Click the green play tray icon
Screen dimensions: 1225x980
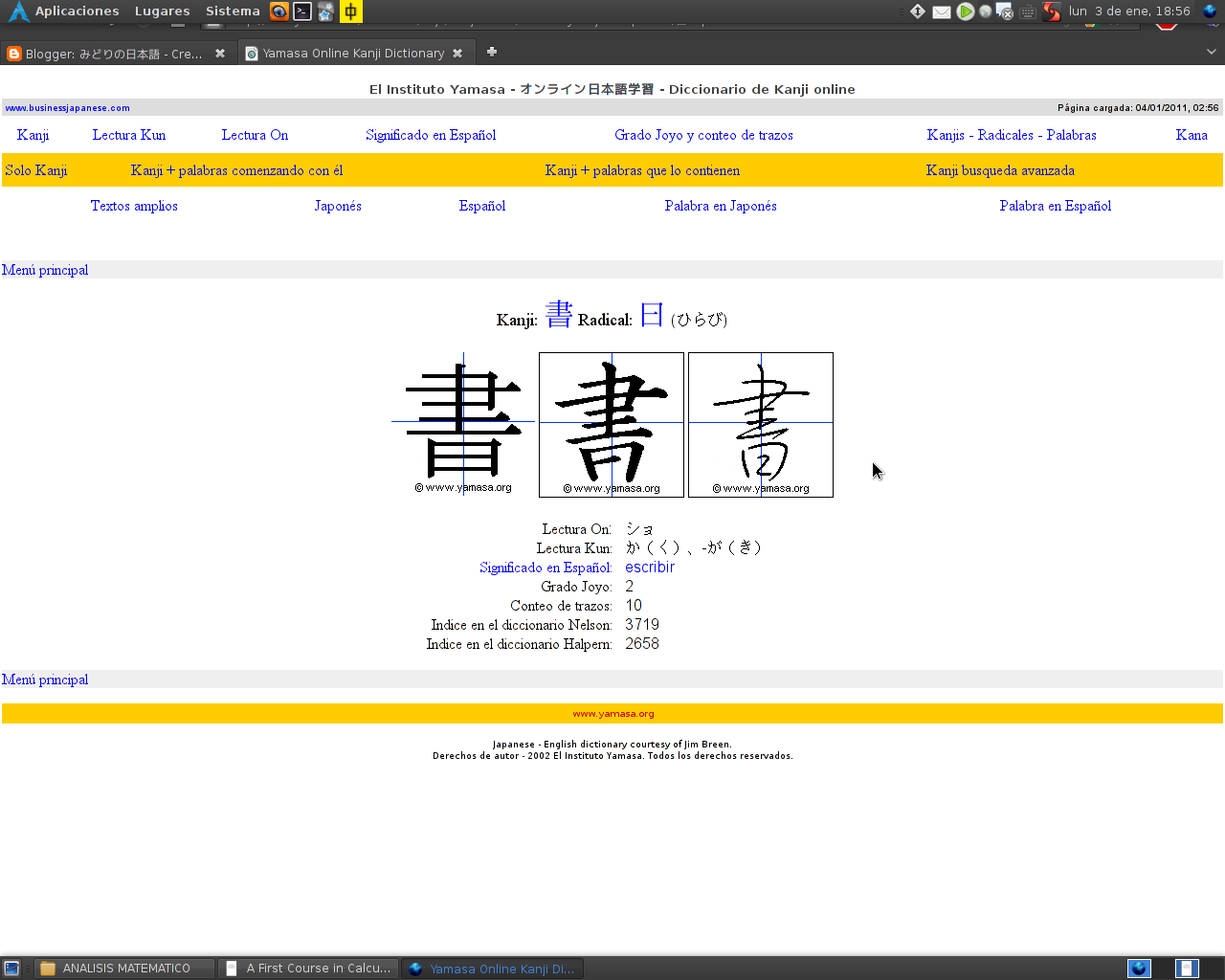966,11
